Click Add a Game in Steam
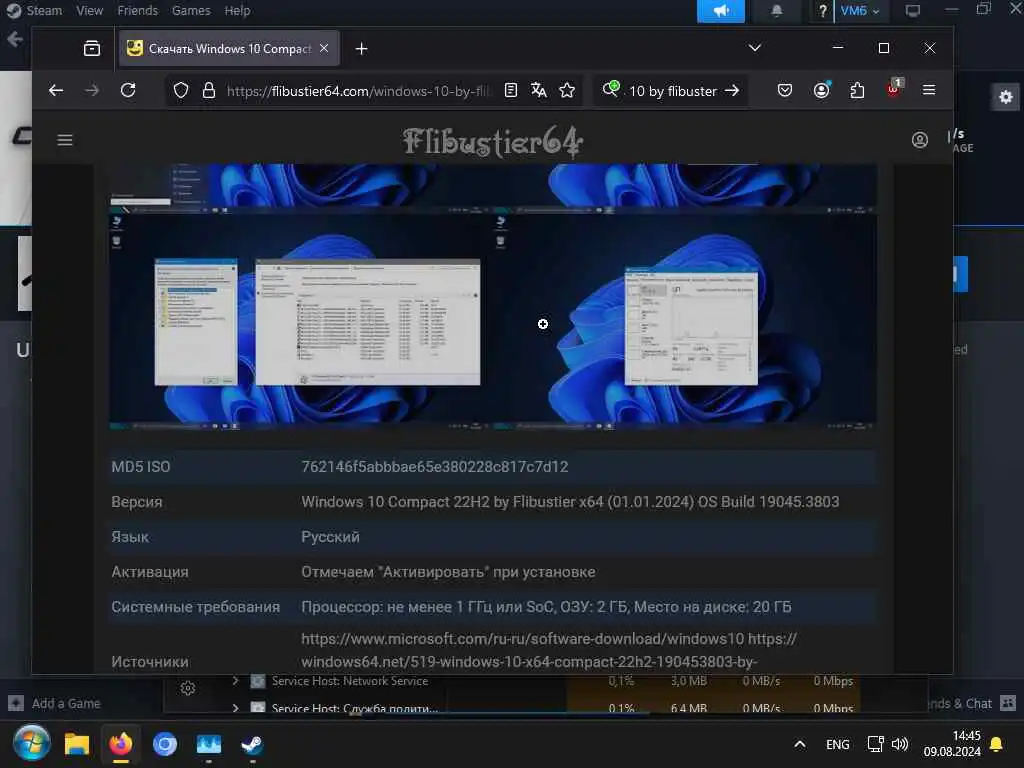This screenshot has width=1024, height=768. pos(55,703)
